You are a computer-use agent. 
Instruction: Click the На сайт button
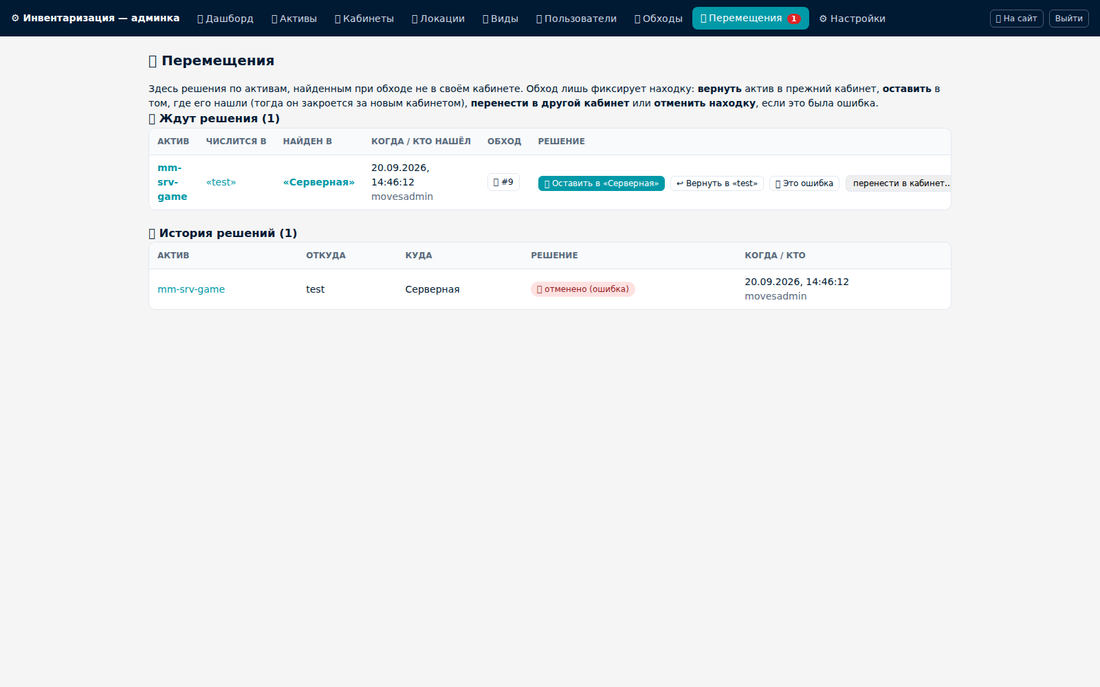point(1017,18)
